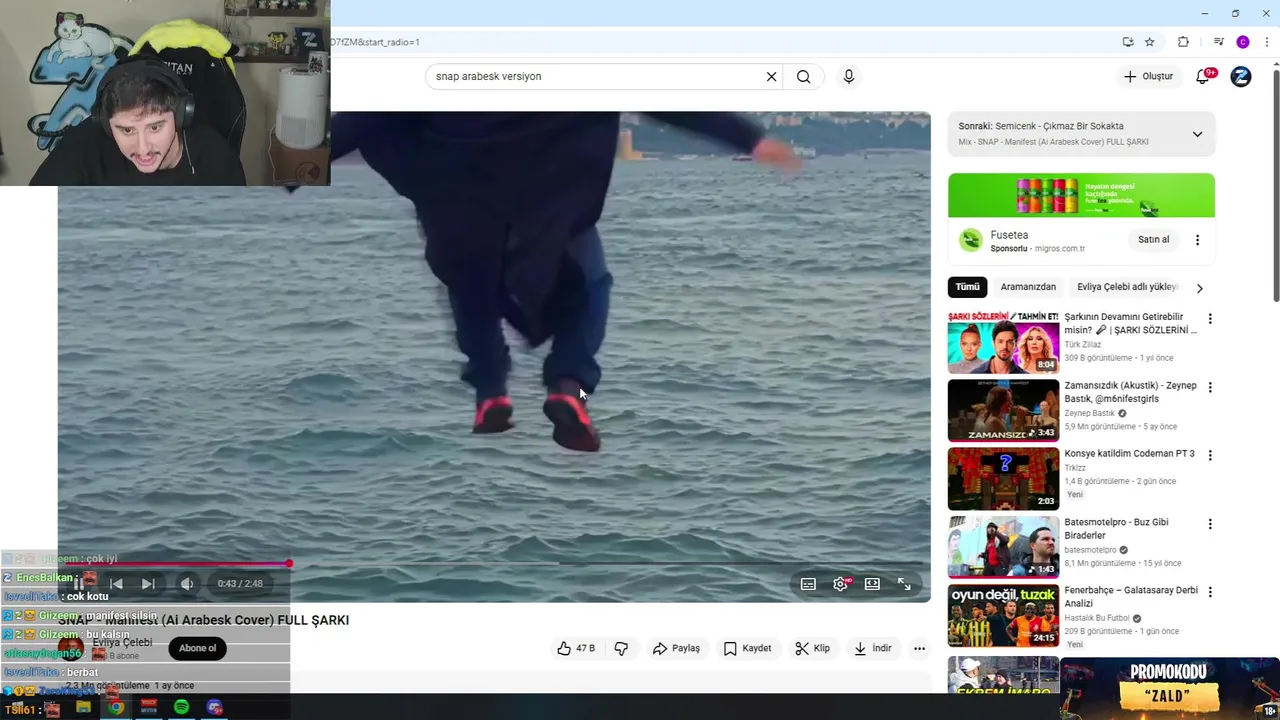Viewport: 1280px width, 720px height.
Task: Open options for Buz Gibi Biraderler video
Action: [1210, 524]
